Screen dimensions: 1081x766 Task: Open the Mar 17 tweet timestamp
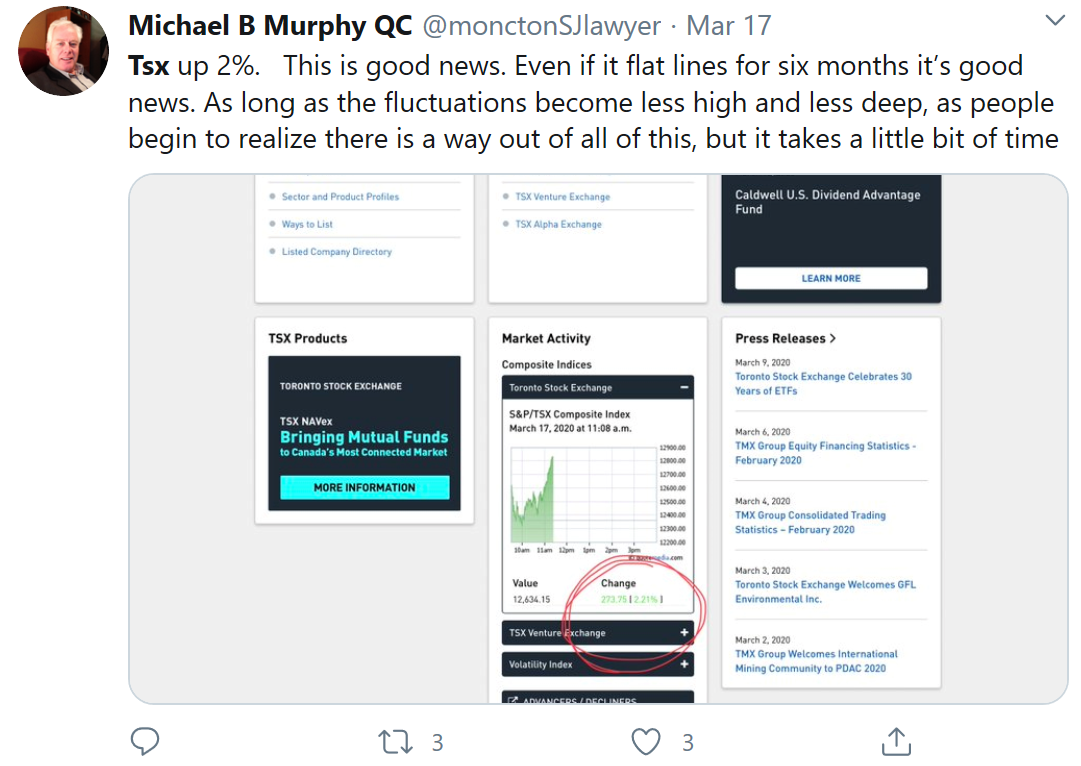click(731, 27)
